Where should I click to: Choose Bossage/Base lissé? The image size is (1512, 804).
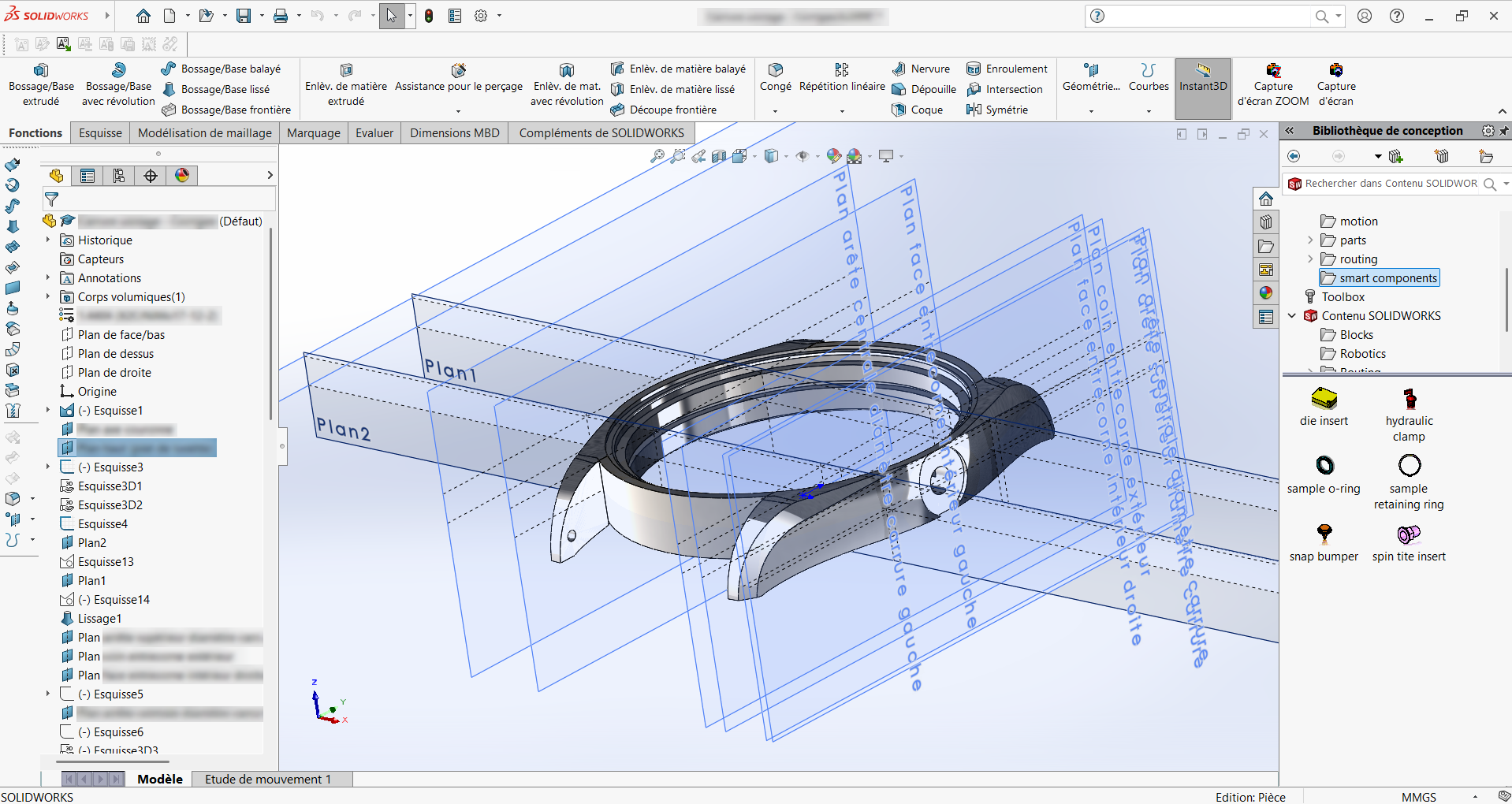(x=216, y=90)
